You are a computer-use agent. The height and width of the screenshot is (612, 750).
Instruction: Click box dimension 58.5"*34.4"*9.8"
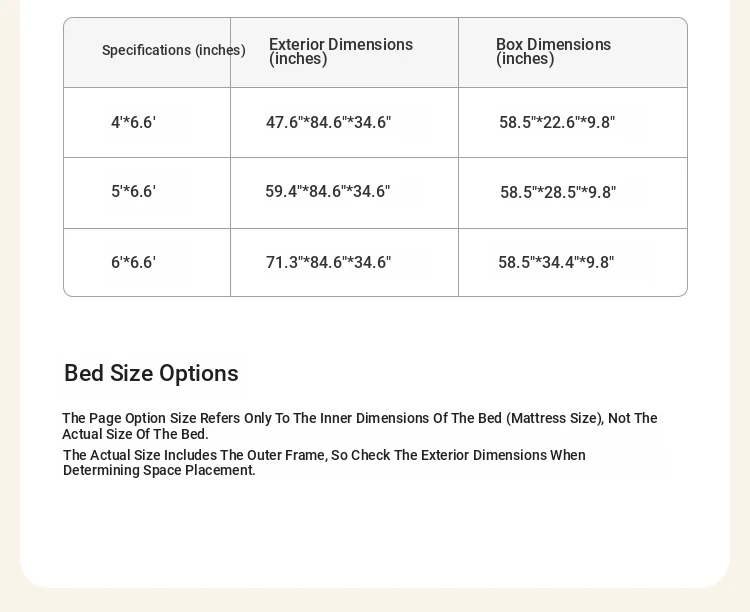[556, 262]
